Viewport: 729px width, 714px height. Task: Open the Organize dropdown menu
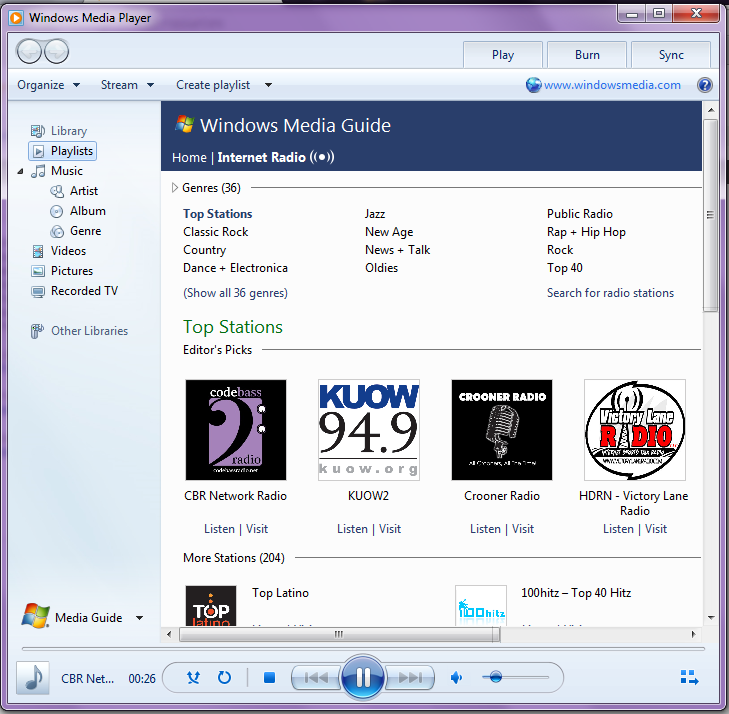pyautogui.click(x=48, y=85)
